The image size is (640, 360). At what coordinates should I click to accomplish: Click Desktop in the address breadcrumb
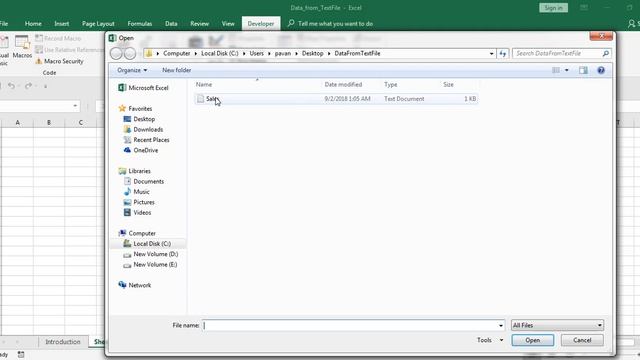tap(313, 53)
